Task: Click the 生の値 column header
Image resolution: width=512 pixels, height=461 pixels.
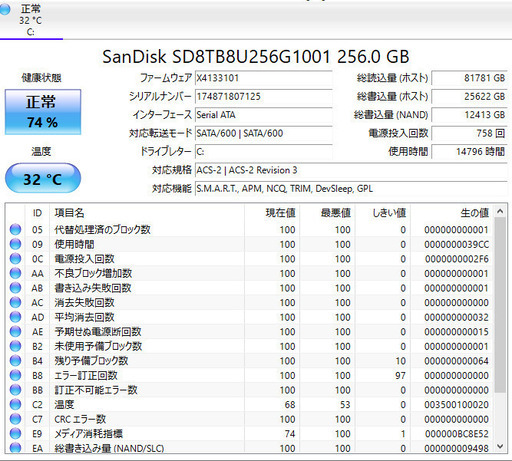Action: 452,213
